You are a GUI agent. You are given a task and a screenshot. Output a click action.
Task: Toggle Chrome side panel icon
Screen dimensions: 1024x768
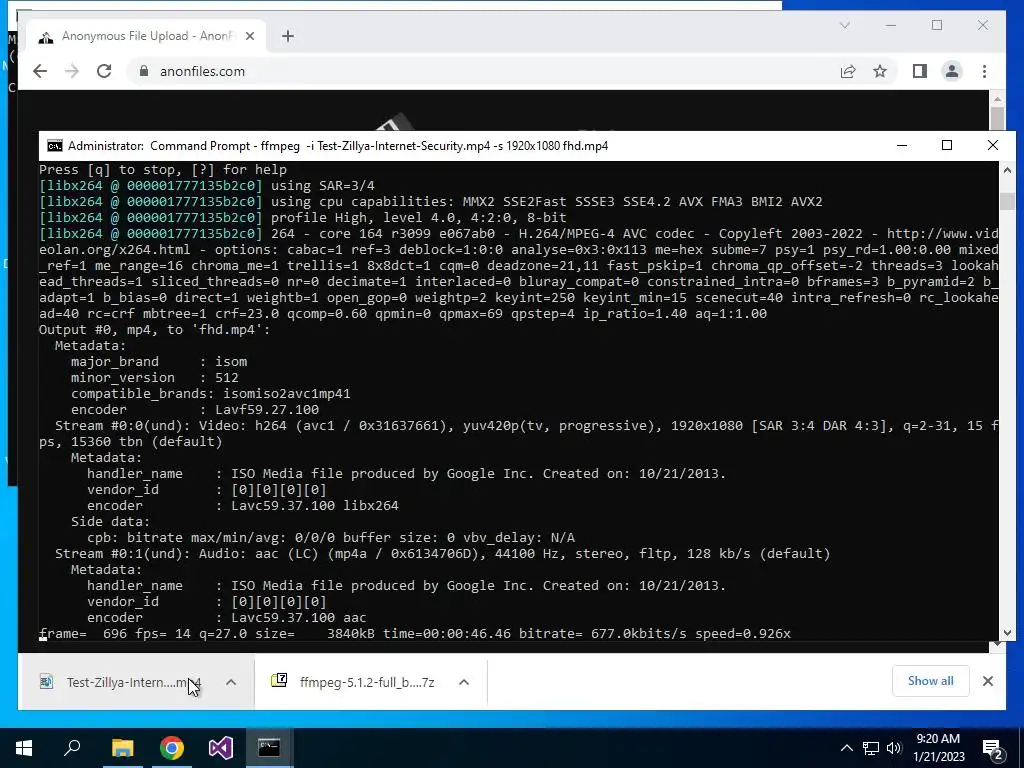tap(920, 71)
